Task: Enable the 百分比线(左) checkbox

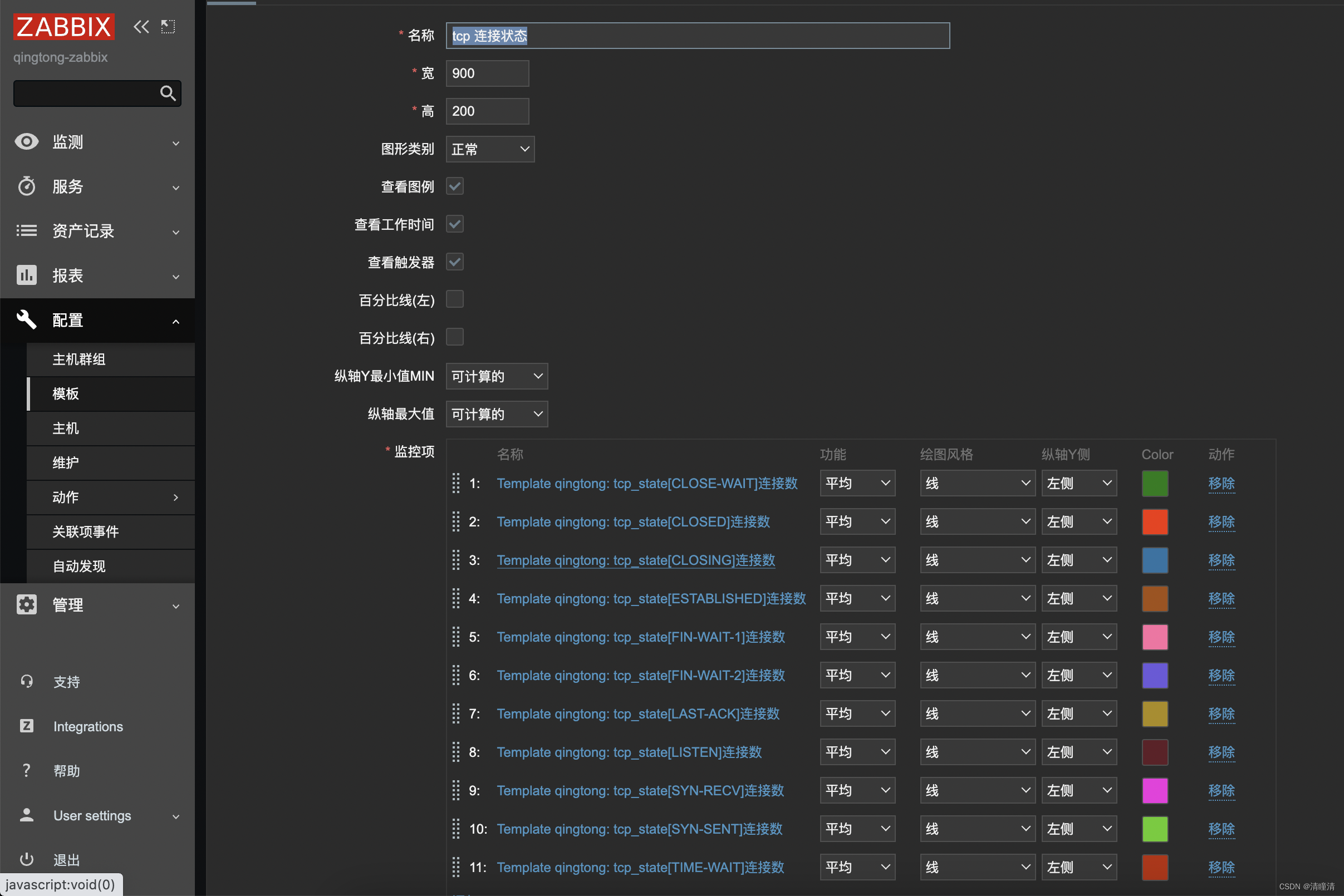Action: pos(455,299)
